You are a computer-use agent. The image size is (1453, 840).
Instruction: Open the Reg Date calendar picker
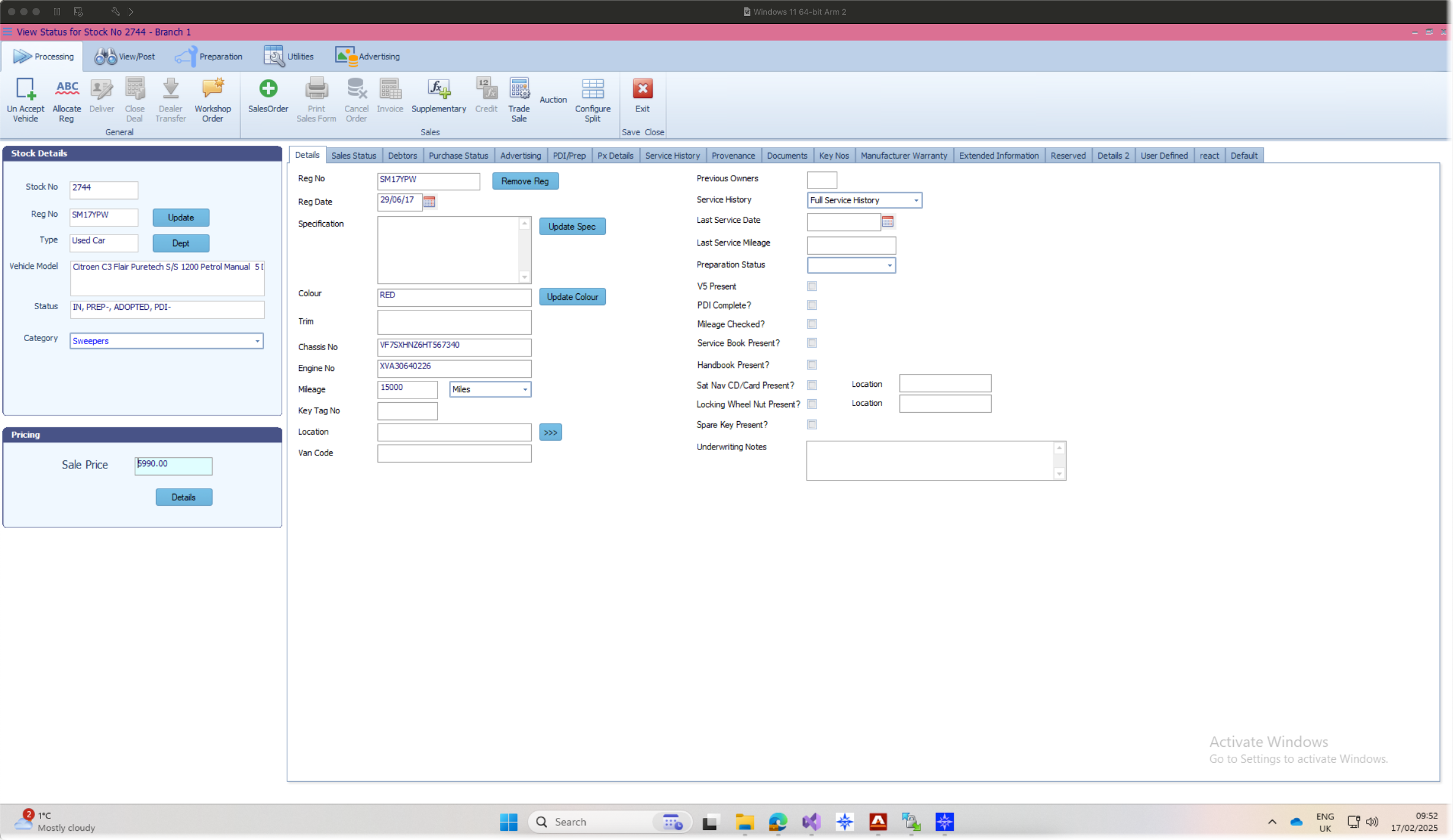[x=429, y=201]
